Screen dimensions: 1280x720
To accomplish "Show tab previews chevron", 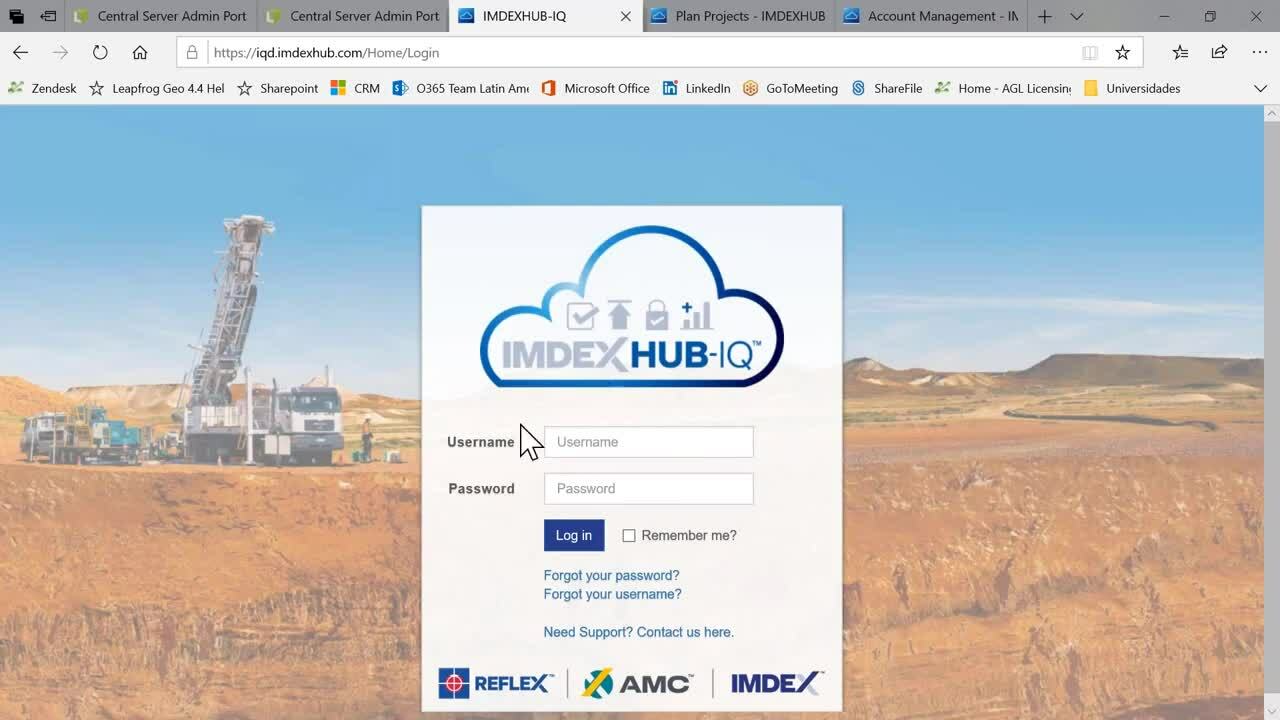I will [x=1077, y=16].
